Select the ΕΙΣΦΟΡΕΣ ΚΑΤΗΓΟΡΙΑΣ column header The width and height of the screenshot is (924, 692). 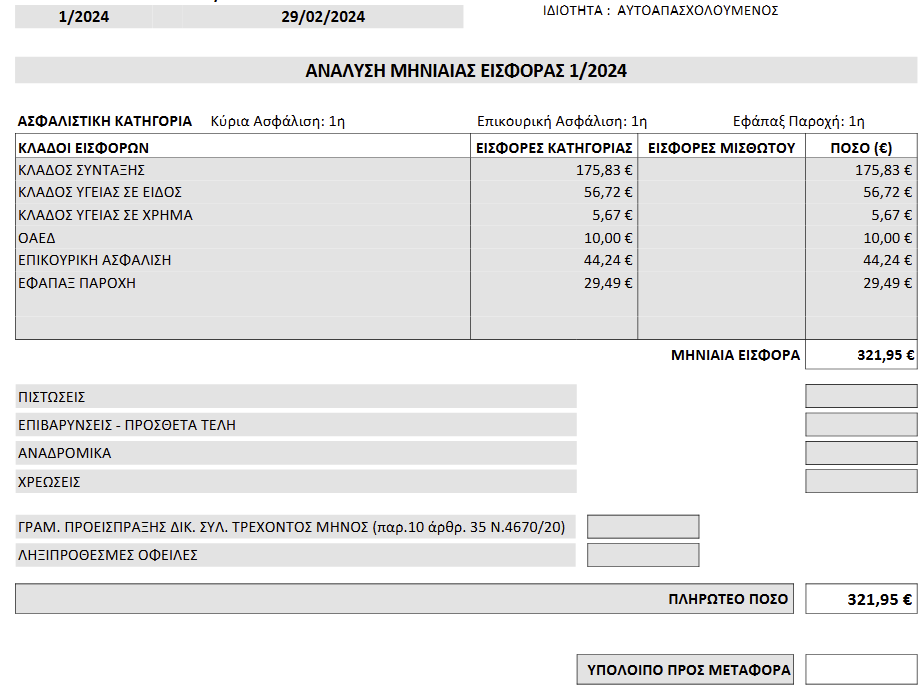point(554,147)
